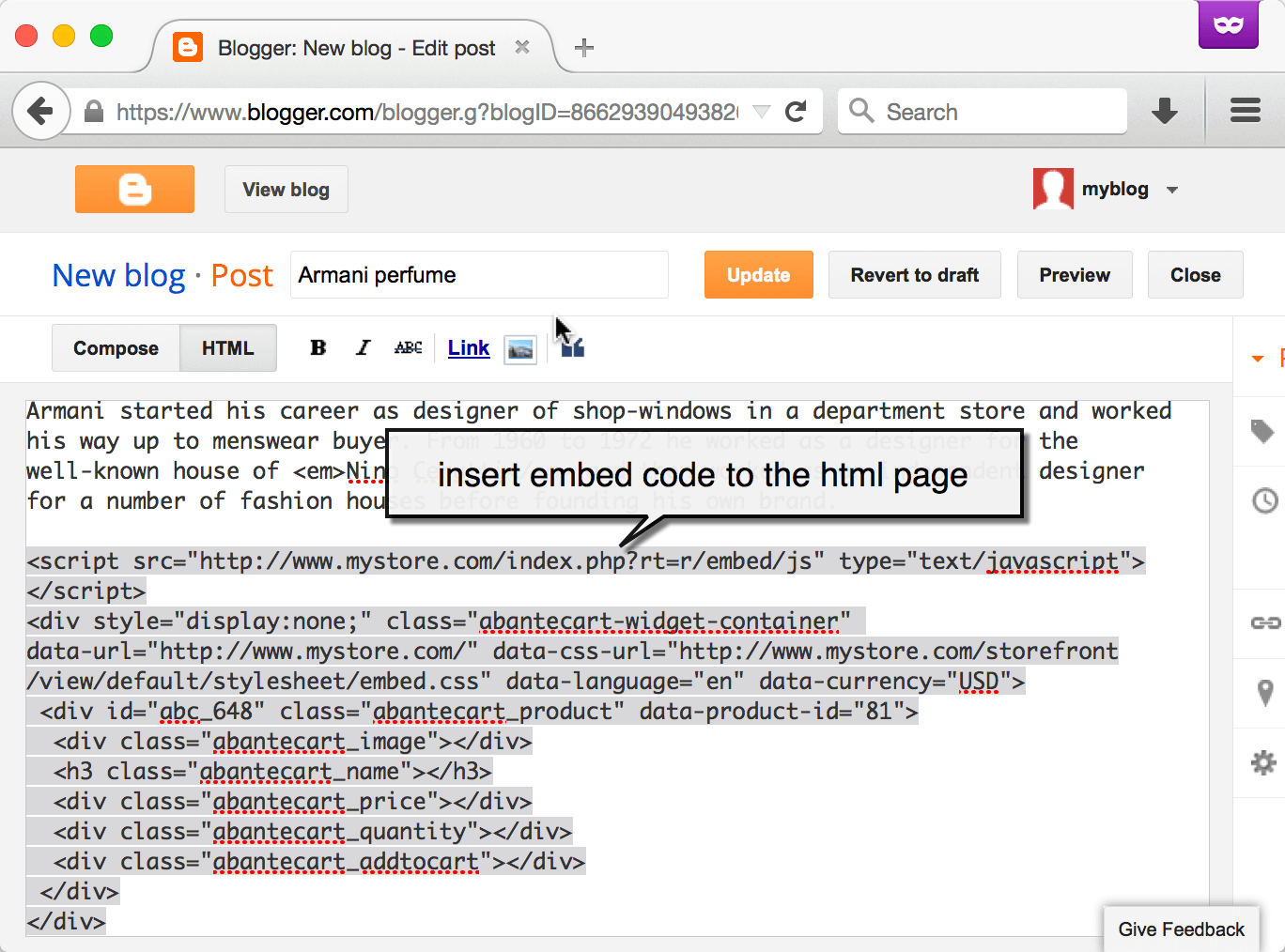Go back with the browser back arrow

pyautogui.click(x=40, y=112)
